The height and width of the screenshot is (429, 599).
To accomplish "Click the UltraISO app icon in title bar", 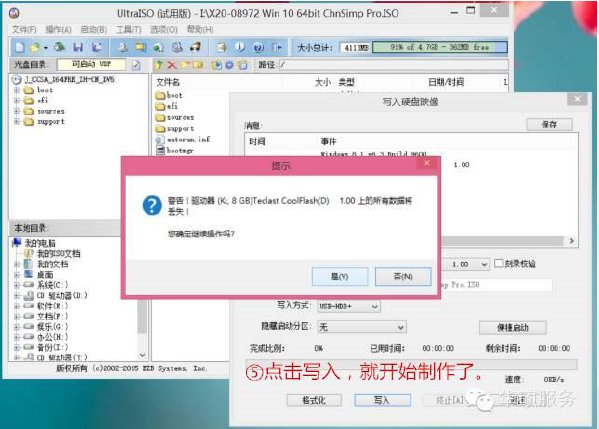I will [14, 13].
